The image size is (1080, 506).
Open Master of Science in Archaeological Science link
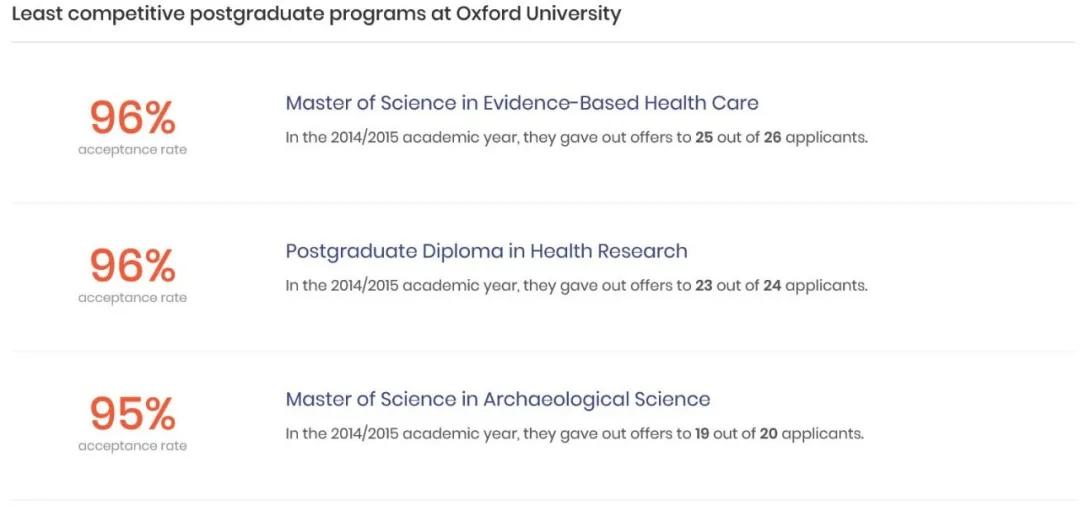click(498, 399)
